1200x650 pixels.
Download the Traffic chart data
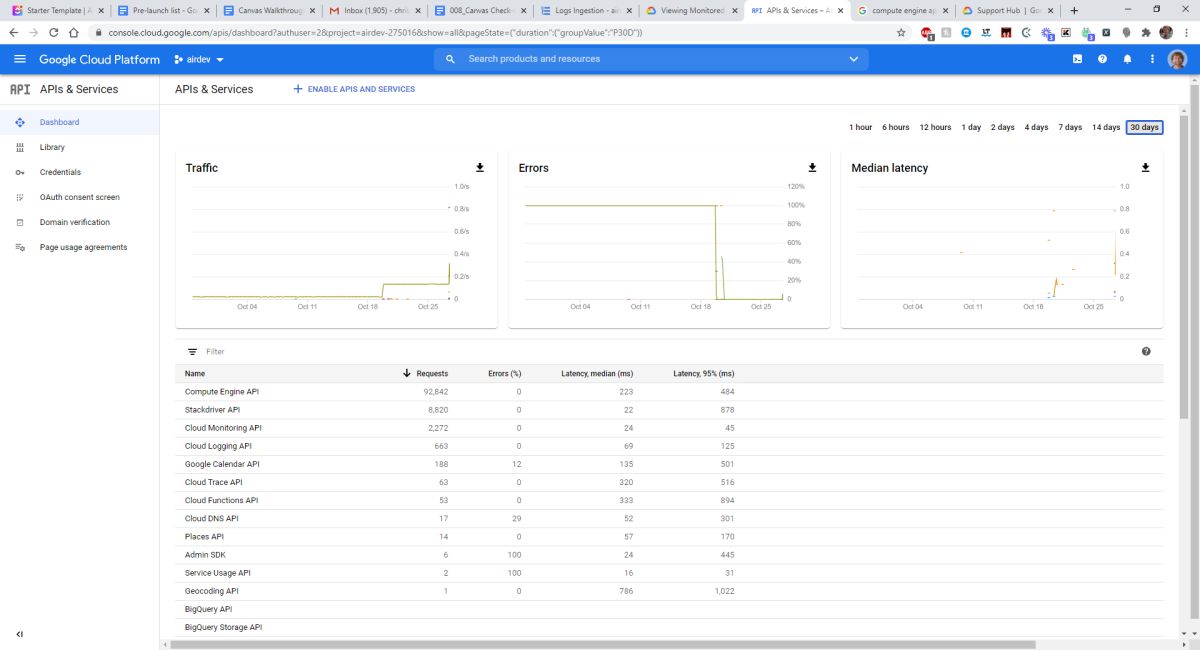[479, 168]
